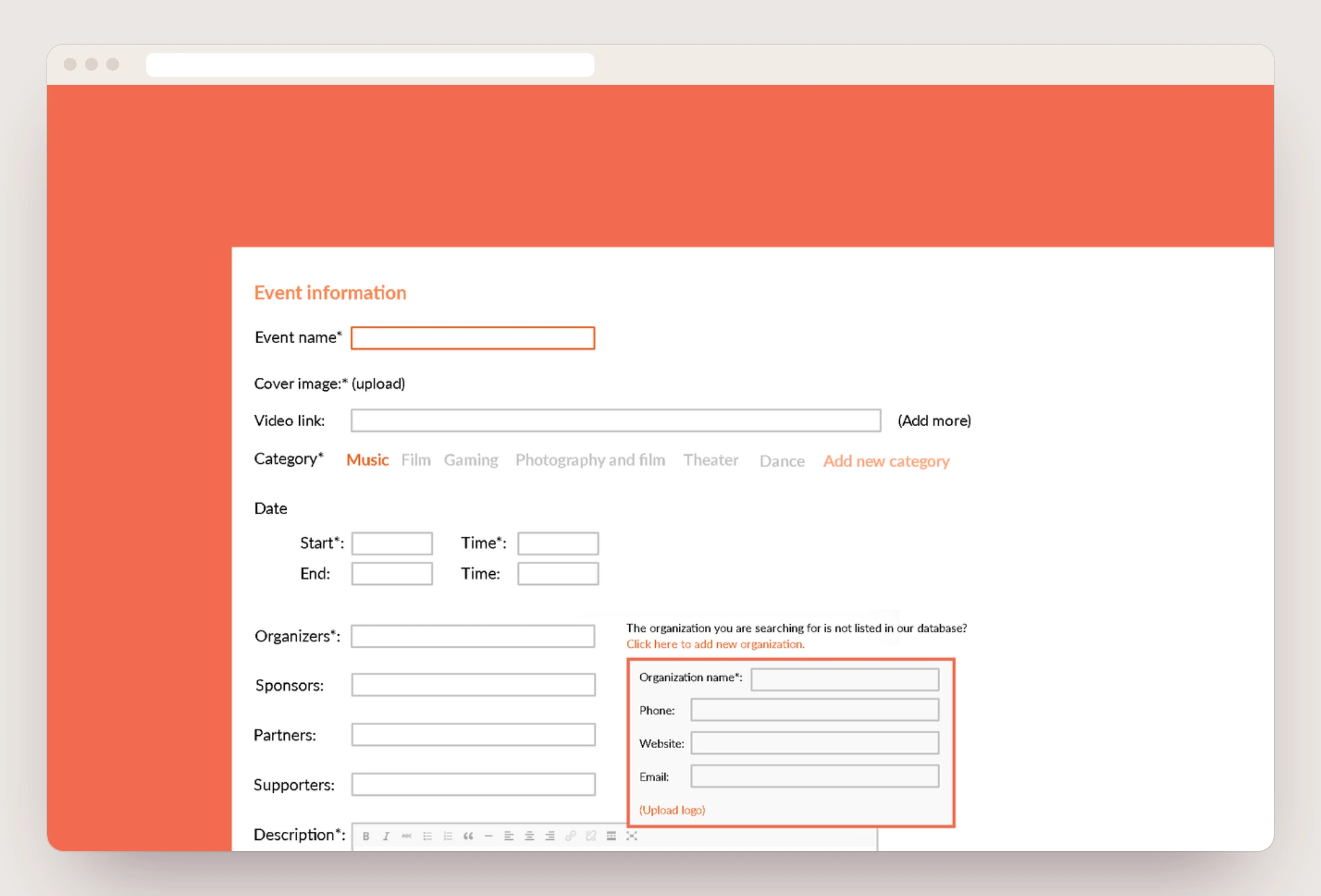Focus the organization Email field
This screenshot has height=896, width=1321.
point(815,776)
